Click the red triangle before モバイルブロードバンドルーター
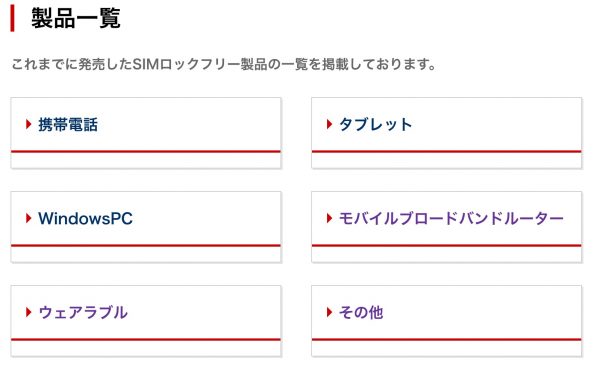The width and height of the screenshot is (600, 367). pyautogui.click(x=329, y=218)
